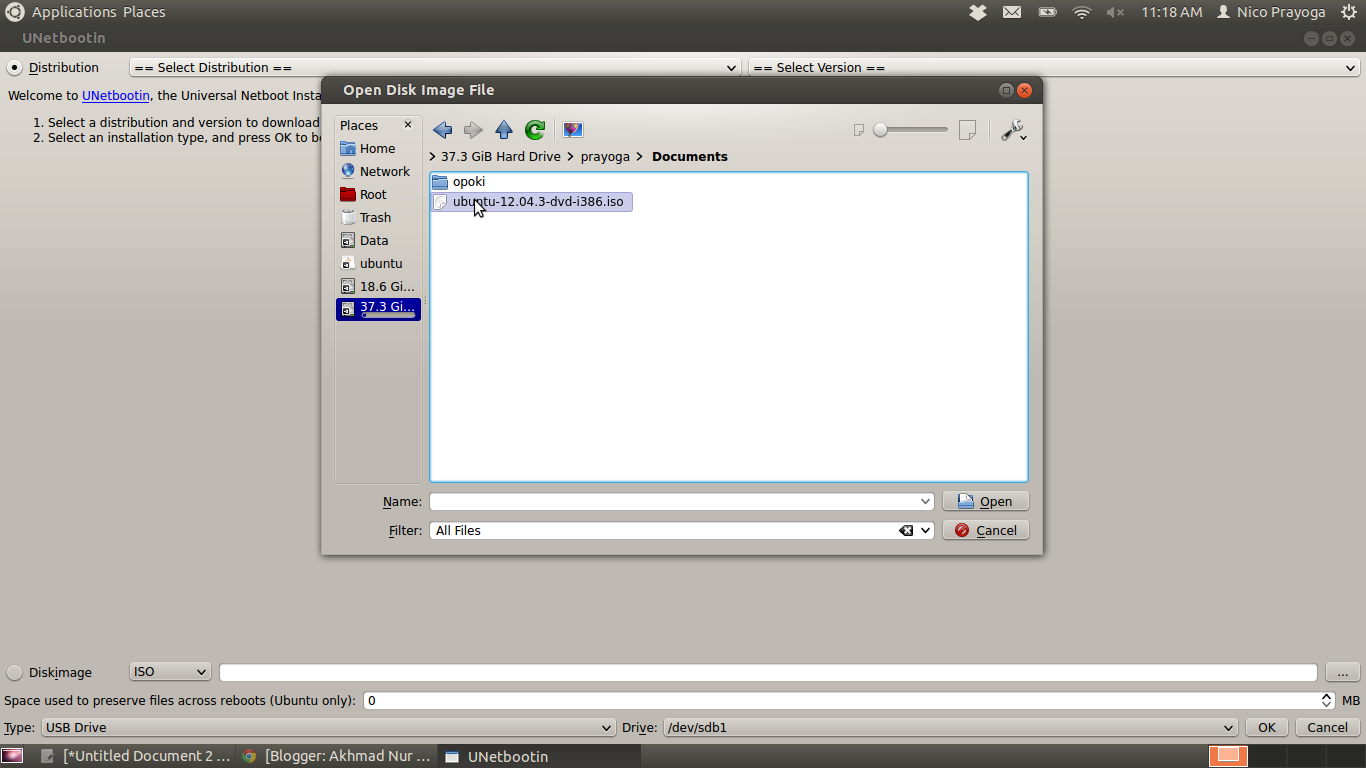Go back in file dialog
The width and height of the screenshot is (1366, 768).
443,130
